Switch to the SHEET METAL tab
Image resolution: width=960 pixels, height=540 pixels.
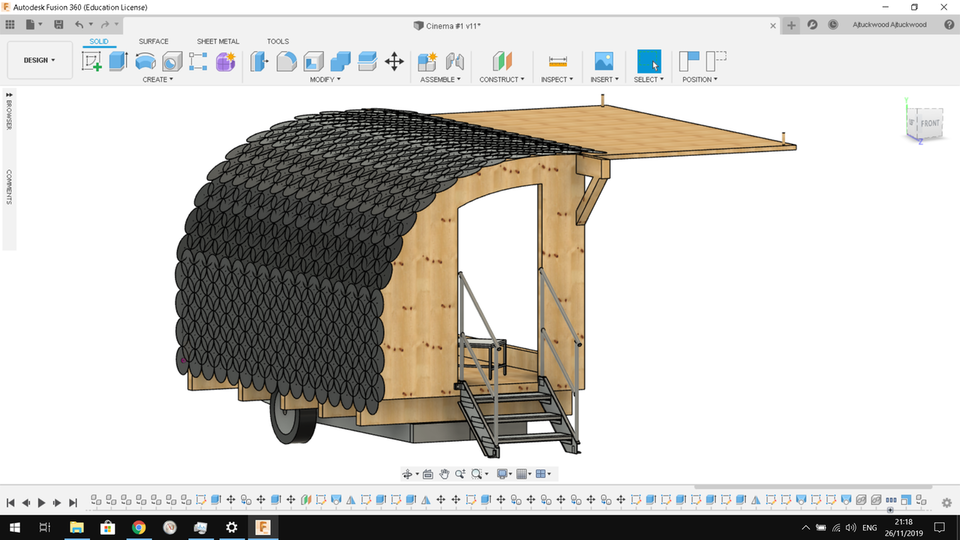tap(217, 41)
